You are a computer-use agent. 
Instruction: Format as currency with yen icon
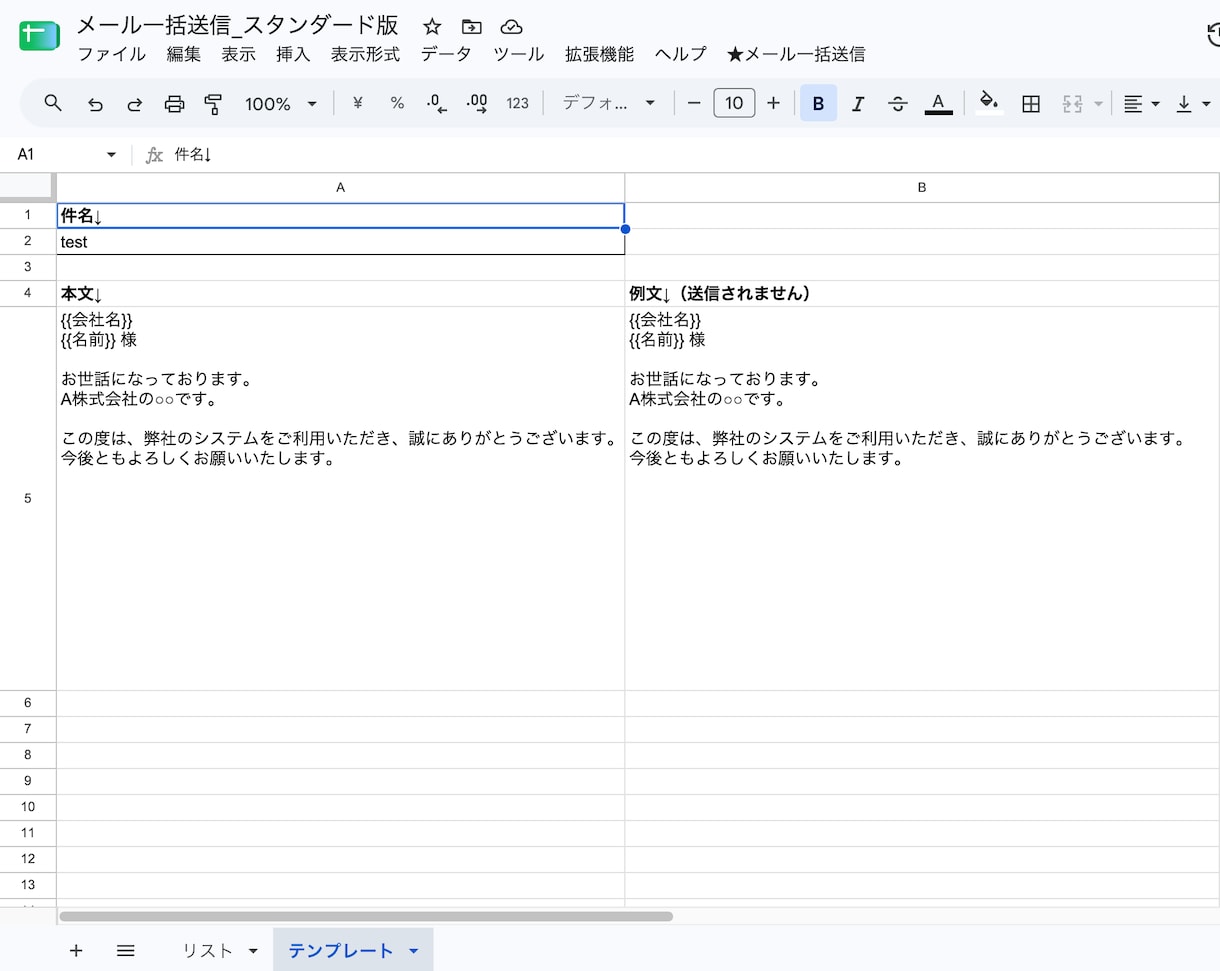click(357, 103)
